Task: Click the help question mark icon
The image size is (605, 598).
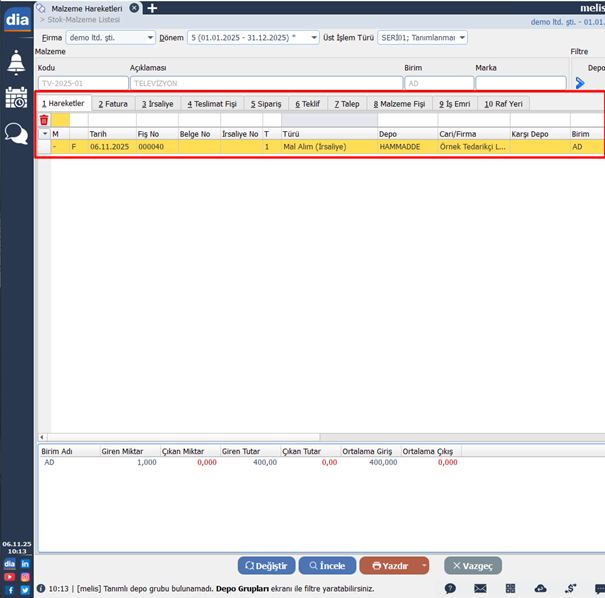Action: [x=450, y=589]
